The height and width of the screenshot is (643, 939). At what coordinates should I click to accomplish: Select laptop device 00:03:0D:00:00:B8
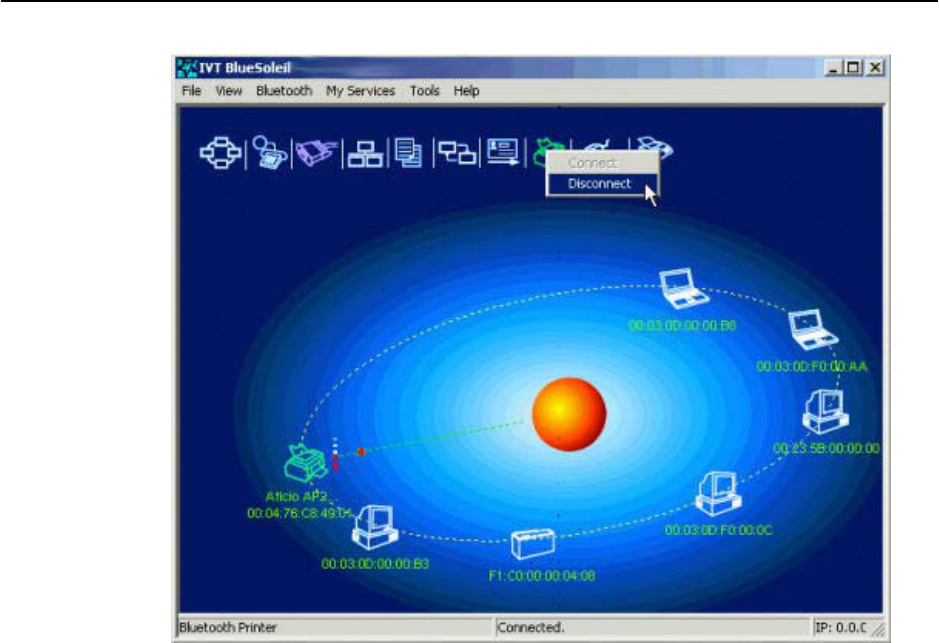pyautogui.click(x=683, y=288)
